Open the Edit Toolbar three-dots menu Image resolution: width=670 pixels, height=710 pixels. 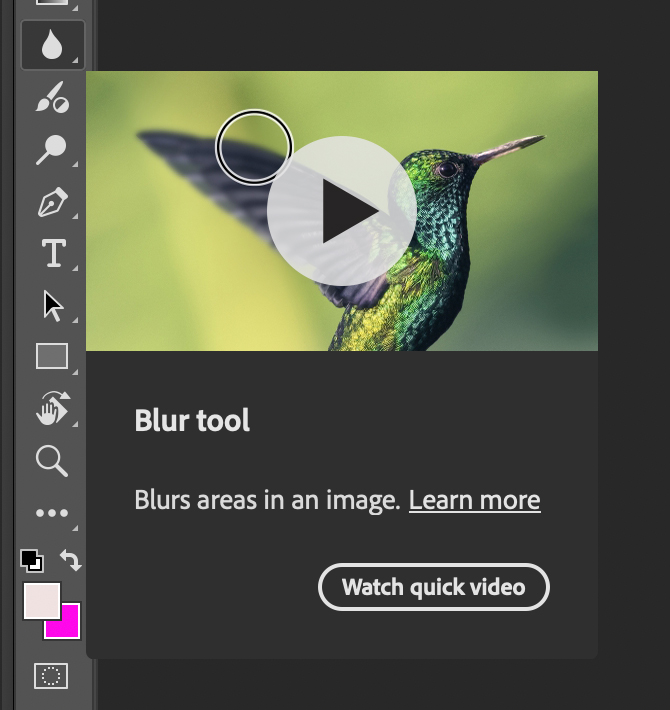[x=52, y=513]
